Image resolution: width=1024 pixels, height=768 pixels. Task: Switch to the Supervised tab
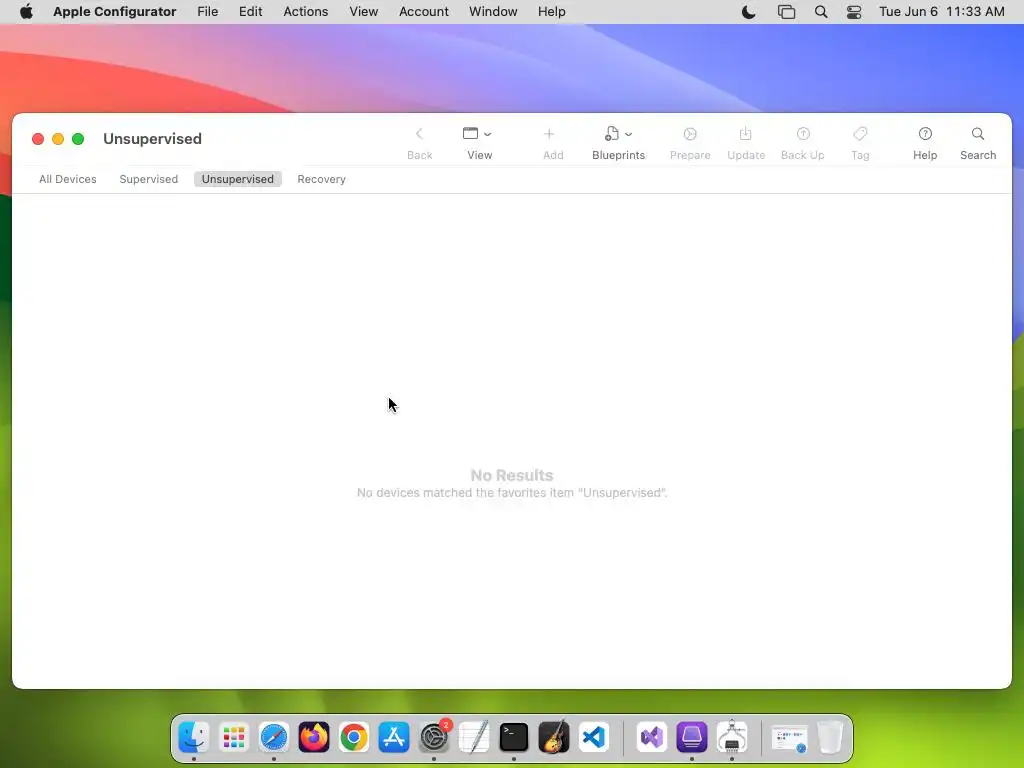[x=148, y=179]
